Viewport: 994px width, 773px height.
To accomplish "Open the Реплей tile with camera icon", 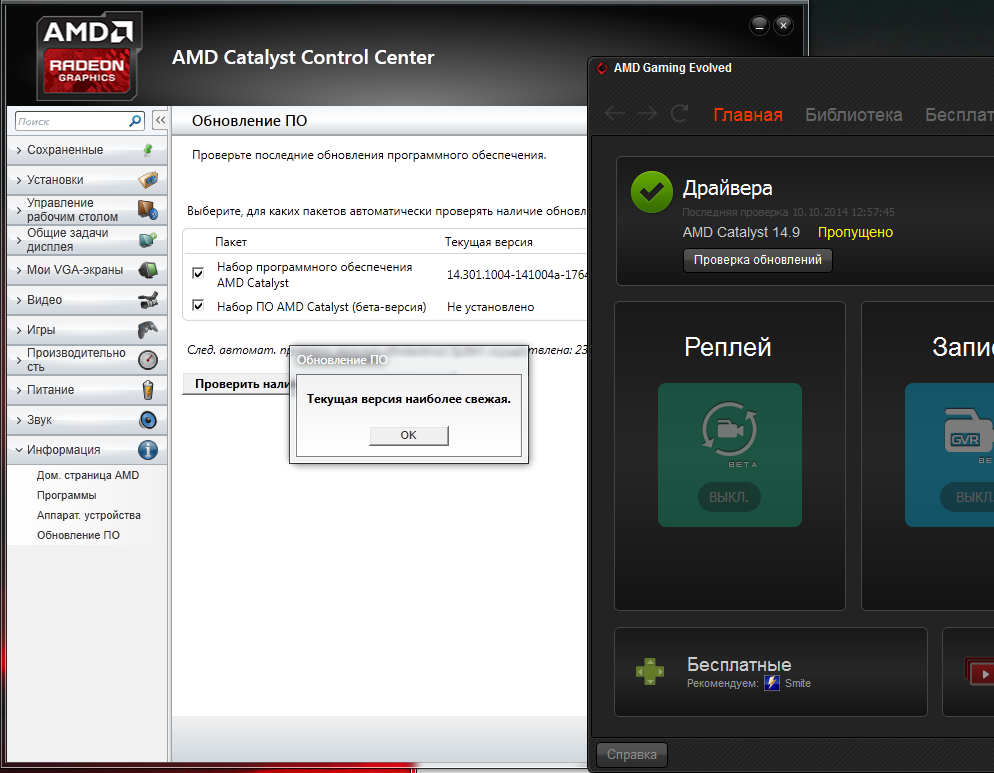I will (730, 455).
